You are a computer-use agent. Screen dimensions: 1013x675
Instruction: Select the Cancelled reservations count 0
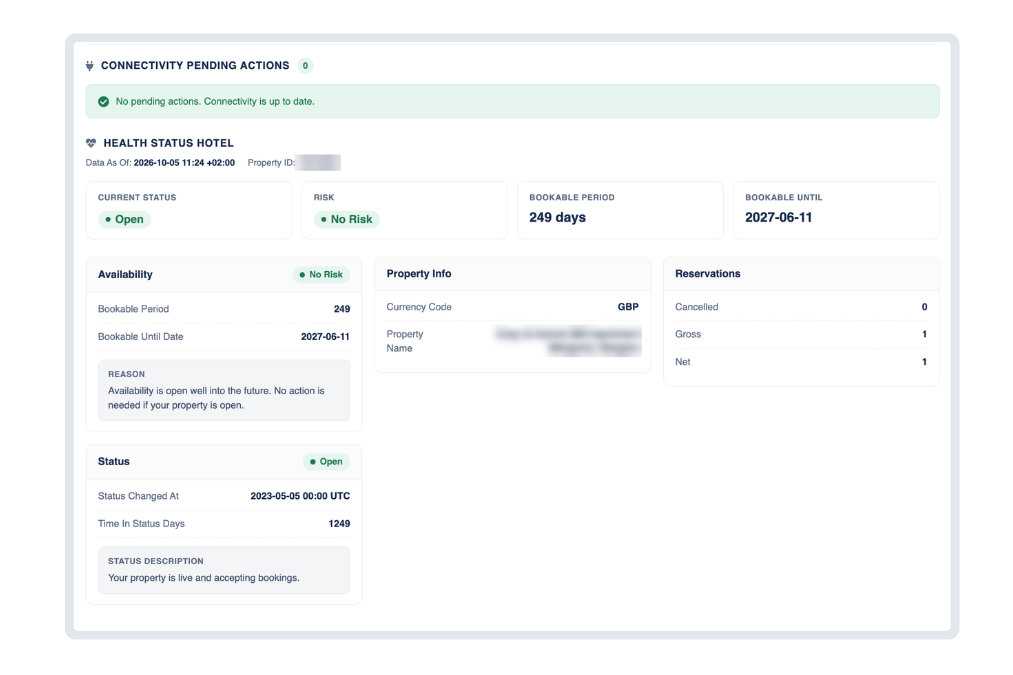point(924,307)
